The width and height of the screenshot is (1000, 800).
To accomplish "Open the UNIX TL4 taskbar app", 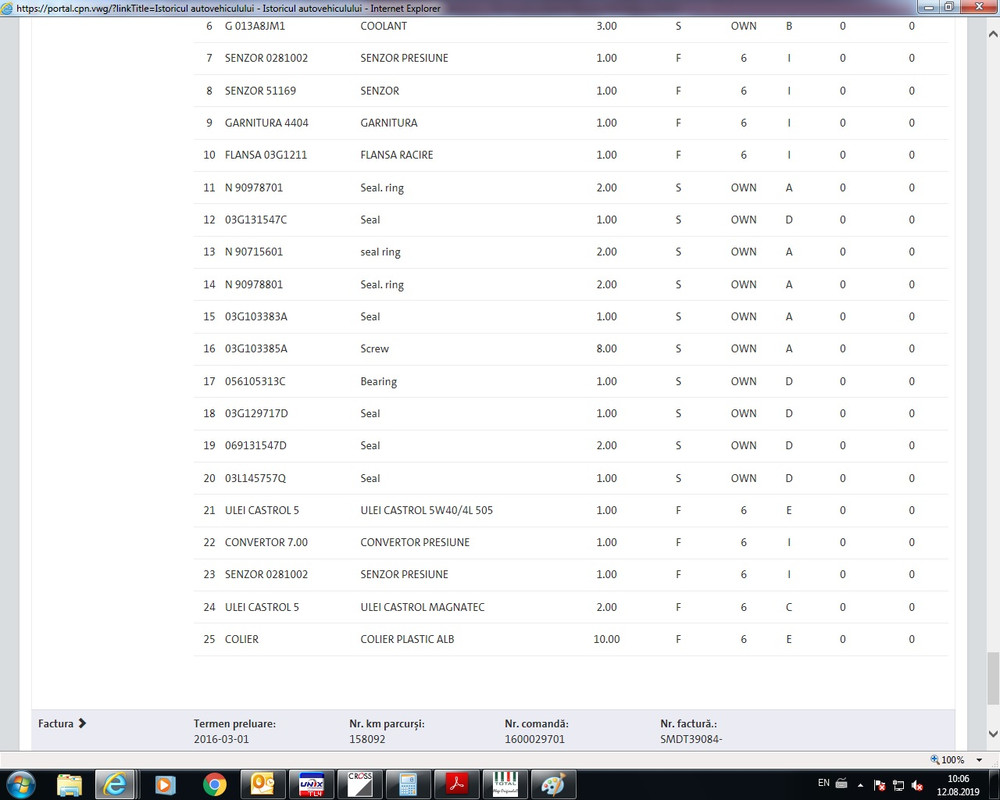I will [x=311, y=784].
